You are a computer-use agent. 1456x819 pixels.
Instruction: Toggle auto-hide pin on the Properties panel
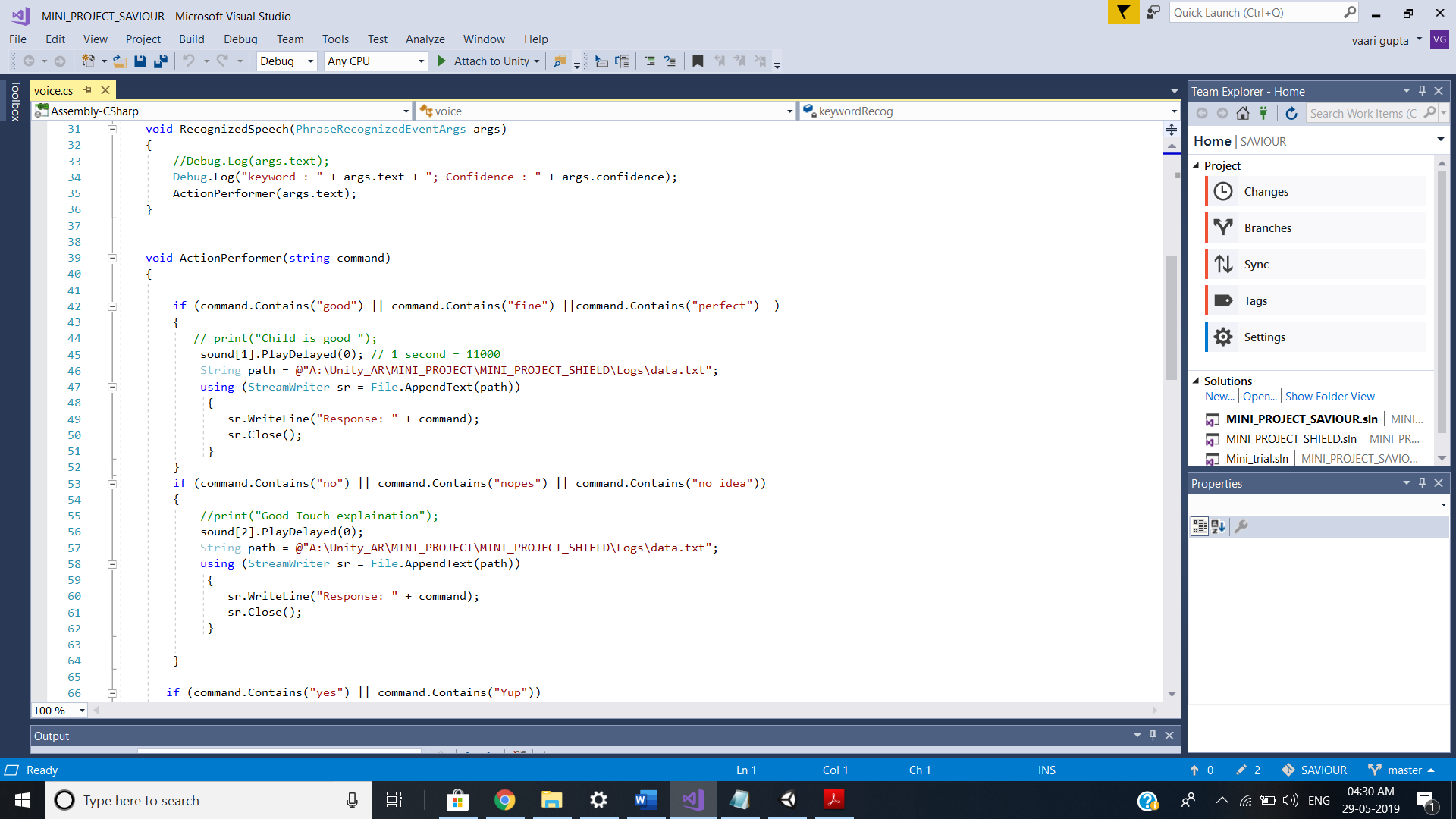tap(1422, 483)
